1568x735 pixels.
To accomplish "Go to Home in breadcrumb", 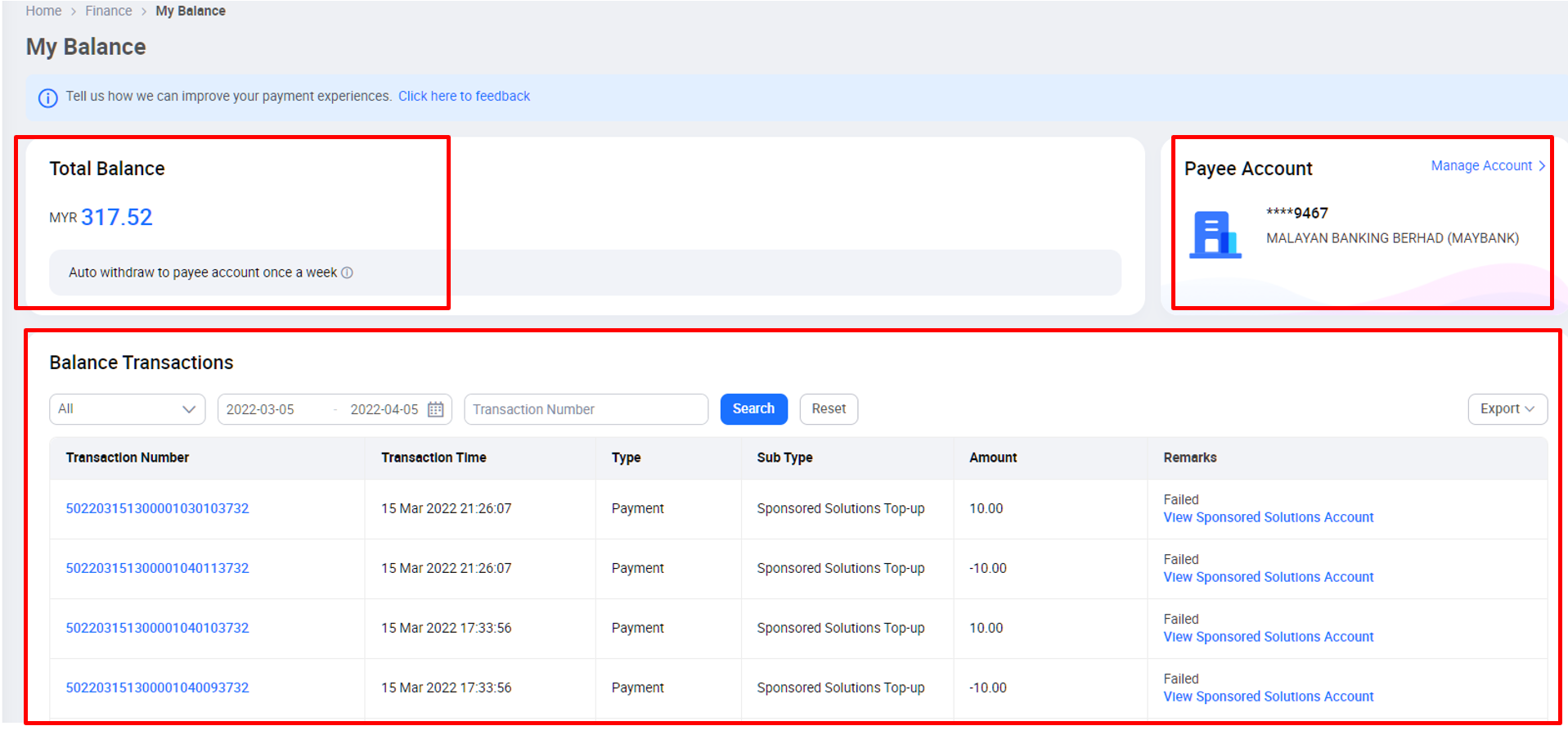I will [x=43, y=11].
